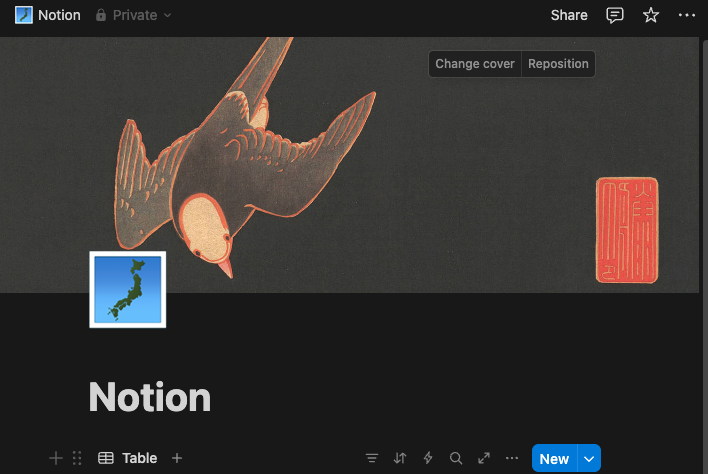Open the comments panel icon

pyautogui.click(x=615, y=15)
